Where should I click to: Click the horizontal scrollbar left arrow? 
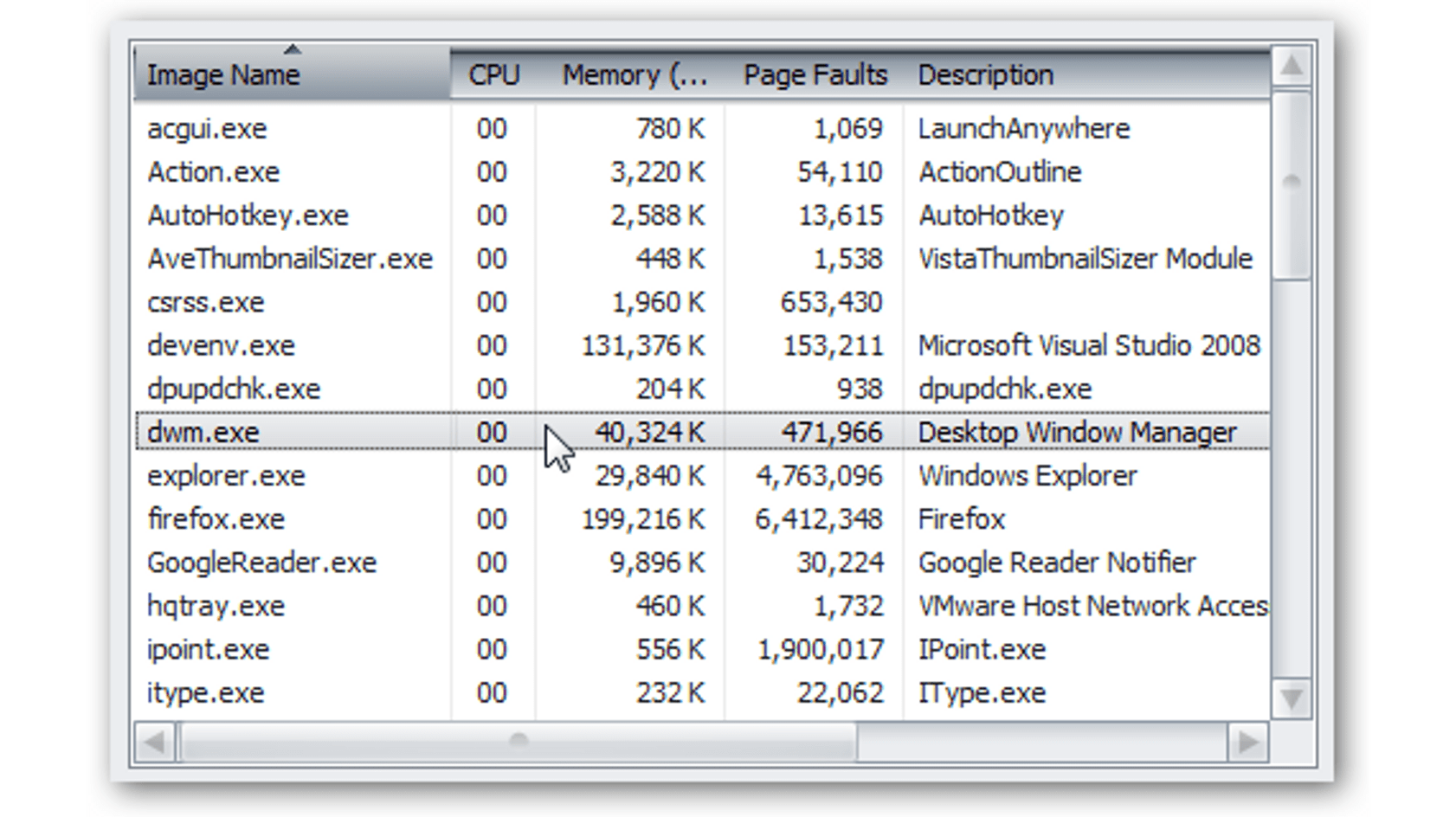click(x=155, y=742)
